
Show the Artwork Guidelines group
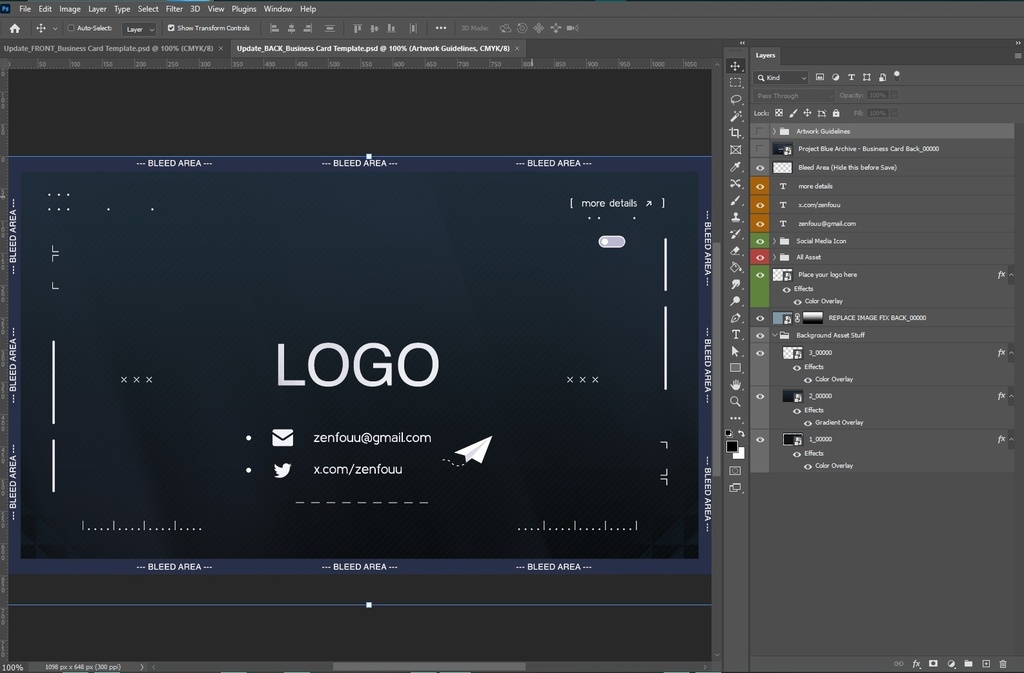pyautogui.click(x=760, y=131)
